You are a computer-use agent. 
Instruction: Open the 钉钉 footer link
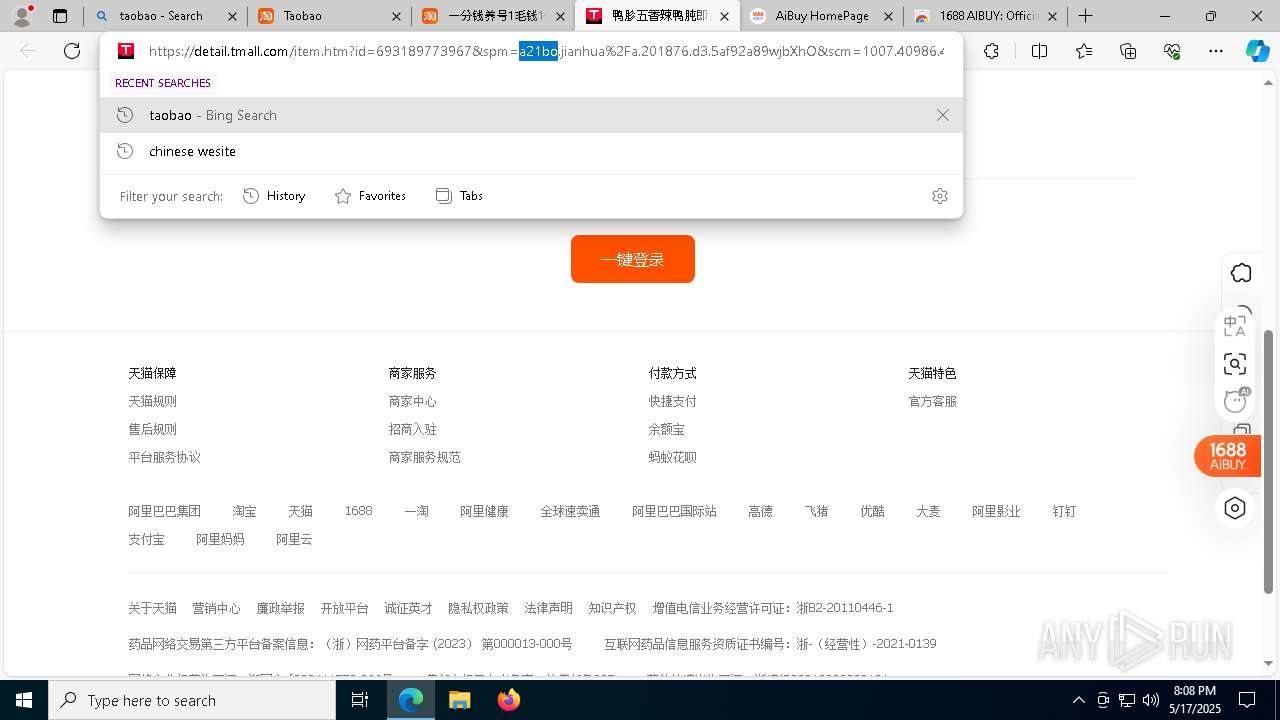[x=1064, y=511]
